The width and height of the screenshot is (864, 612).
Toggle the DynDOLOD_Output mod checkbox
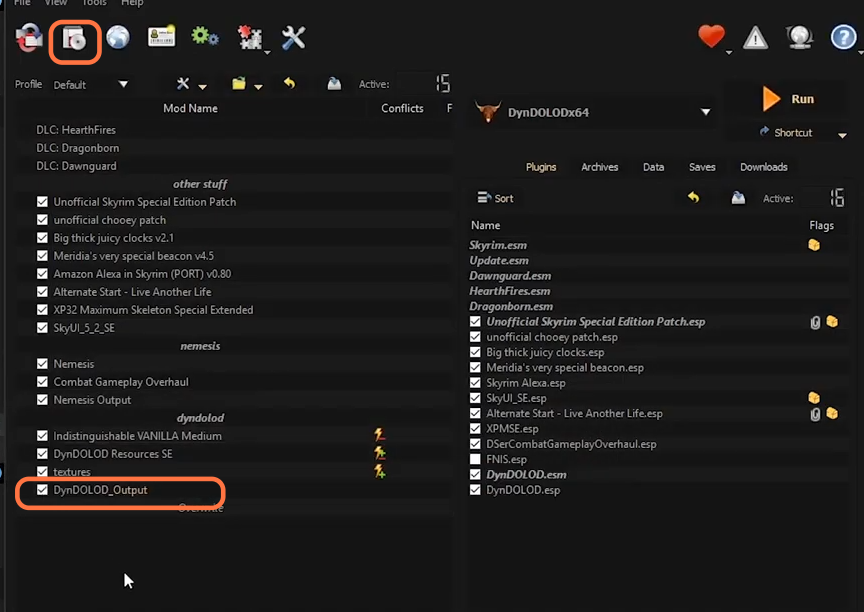(x=42, y=490)
